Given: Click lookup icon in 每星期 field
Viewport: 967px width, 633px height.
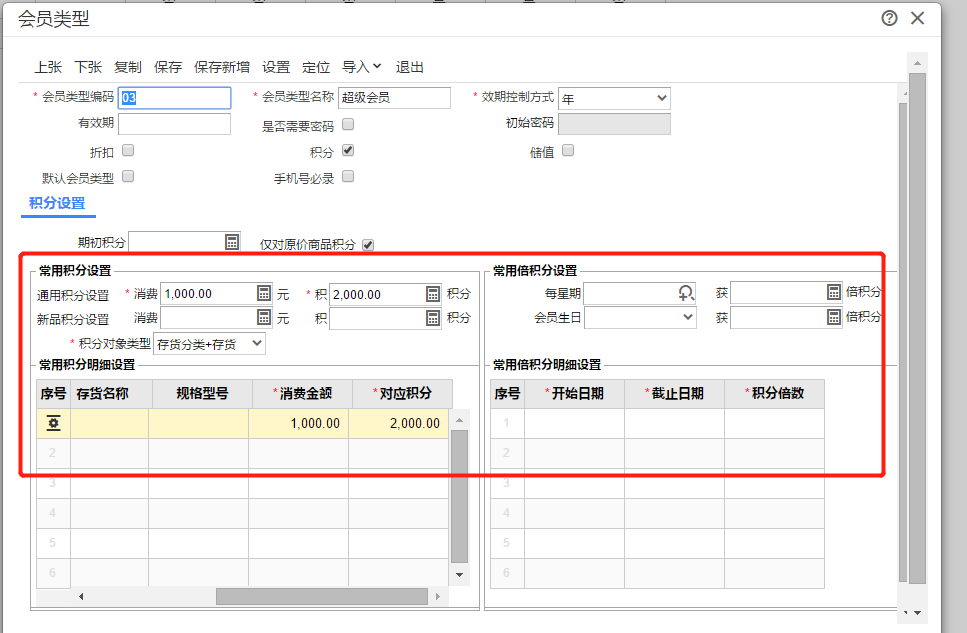Looking at the screenshot, I should tap(686, 293).
